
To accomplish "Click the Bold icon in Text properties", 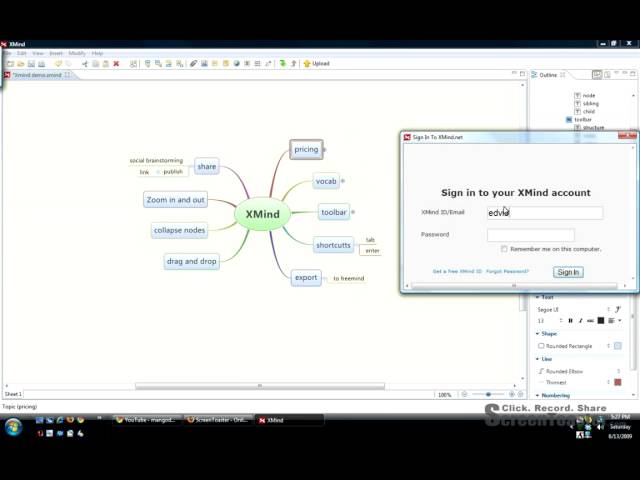I will click(571, 321).
